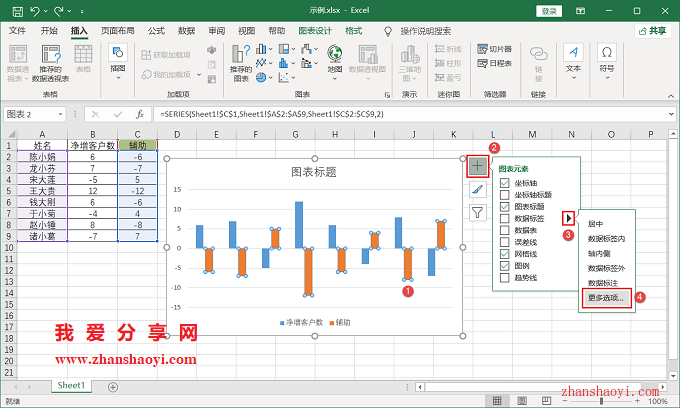
Task: Toggle the Legend (图例) checkbox
Action: click(504, 266)
